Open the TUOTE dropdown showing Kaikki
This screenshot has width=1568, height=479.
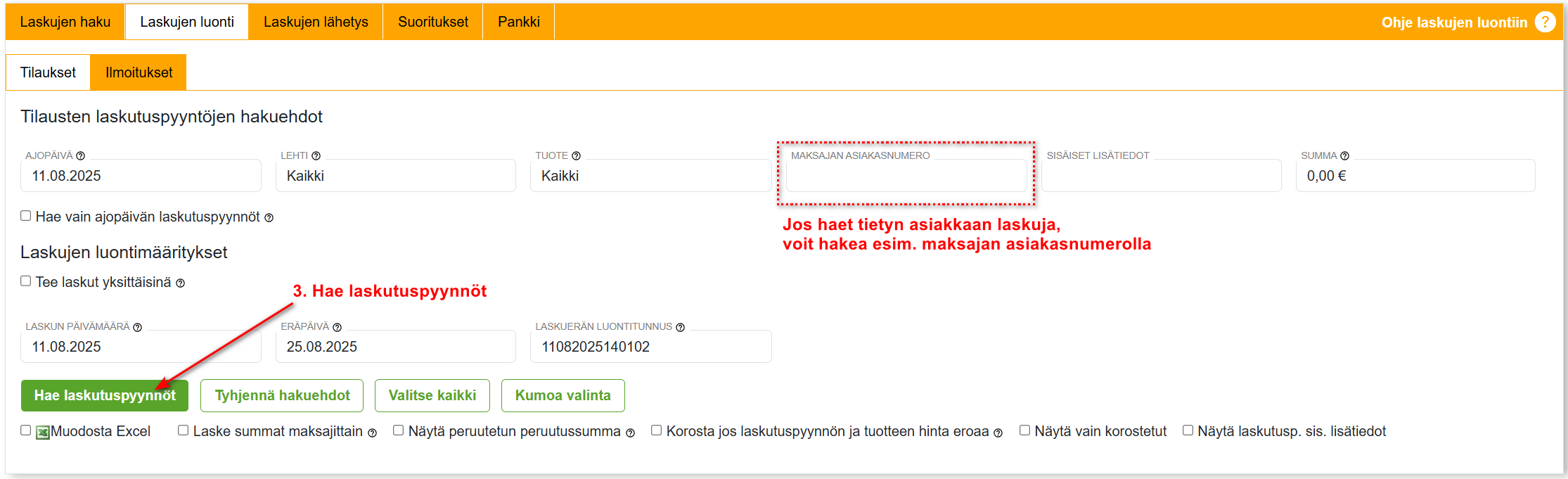[650, 176]
